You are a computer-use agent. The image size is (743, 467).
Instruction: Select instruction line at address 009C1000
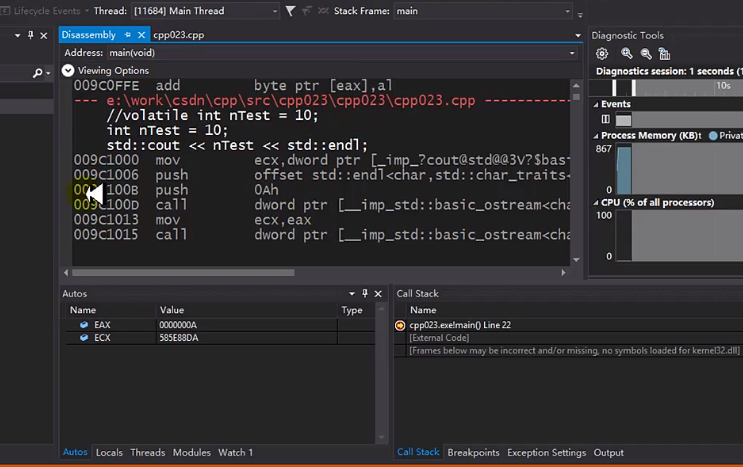pyautogui.click(x=321, y=160)
